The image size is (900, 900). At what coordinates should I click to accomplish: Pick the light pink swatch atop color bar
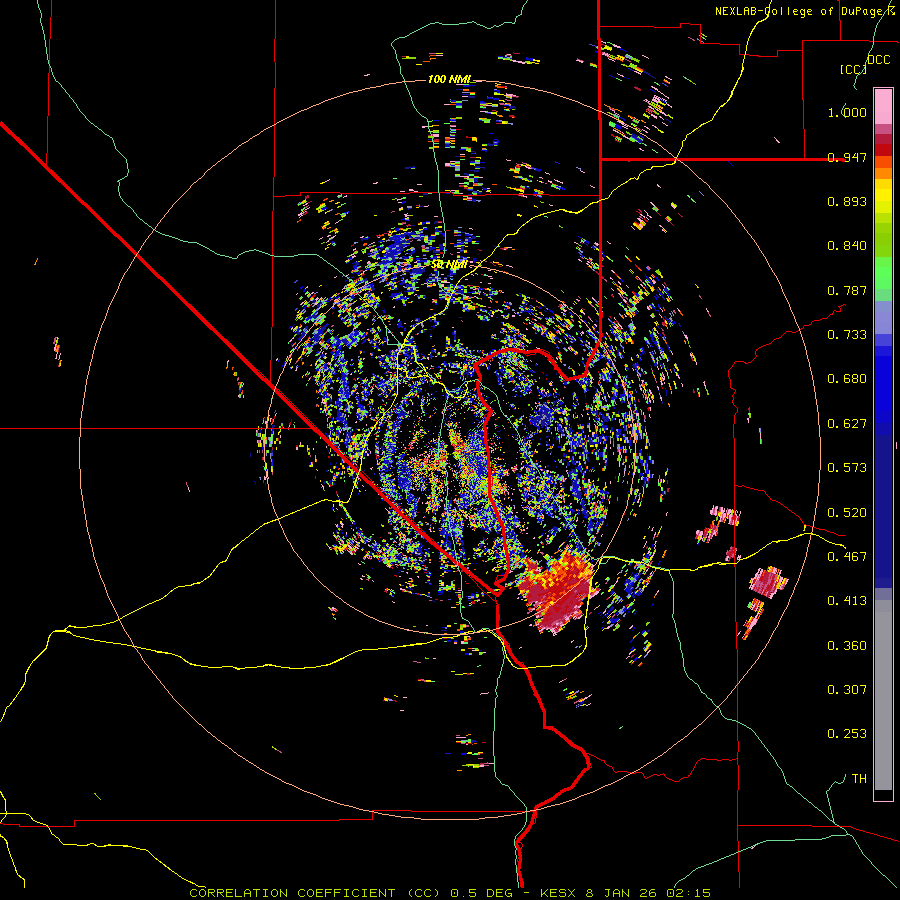click(x=883, y=106)
